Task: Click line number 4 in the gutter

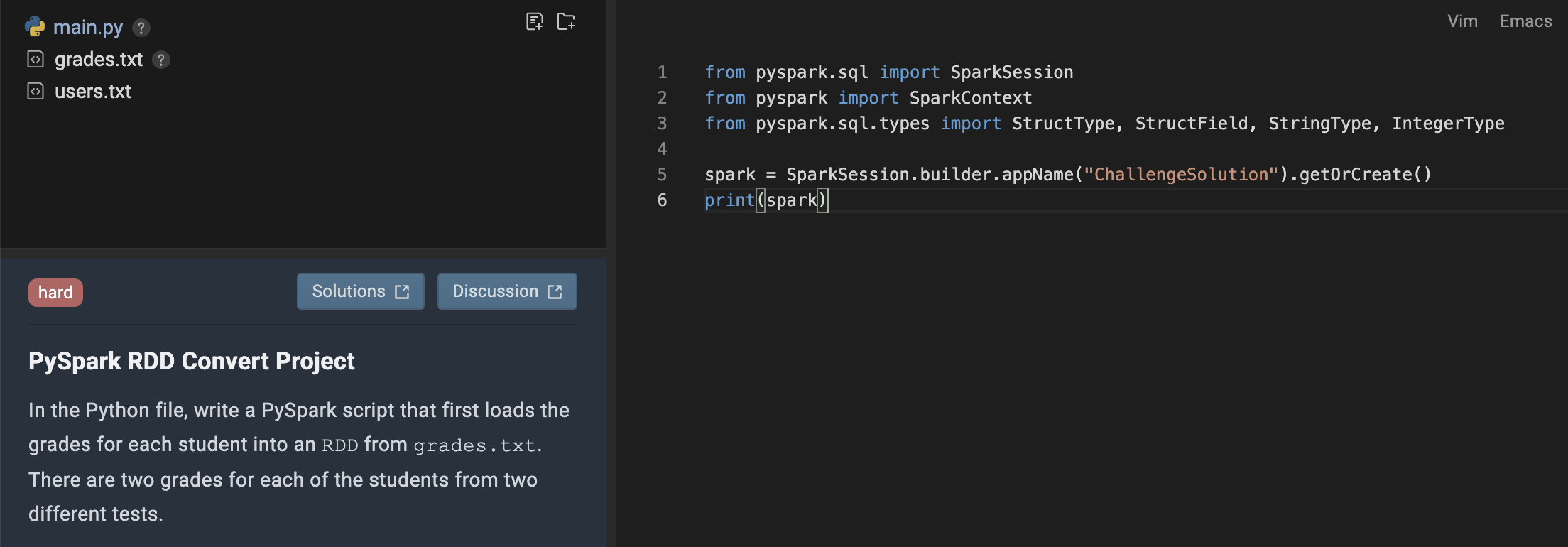Action: [662, 149]
